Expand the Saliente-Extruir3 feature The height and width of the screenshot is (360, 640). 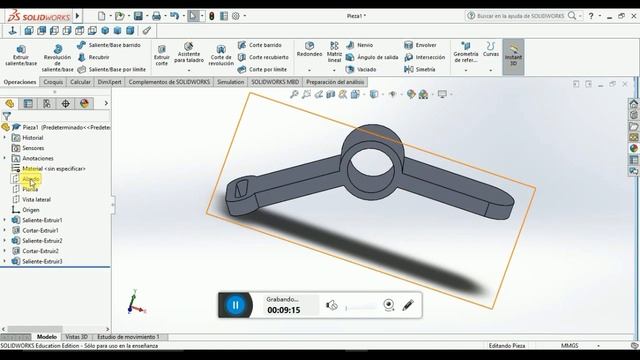pos(4,261)
